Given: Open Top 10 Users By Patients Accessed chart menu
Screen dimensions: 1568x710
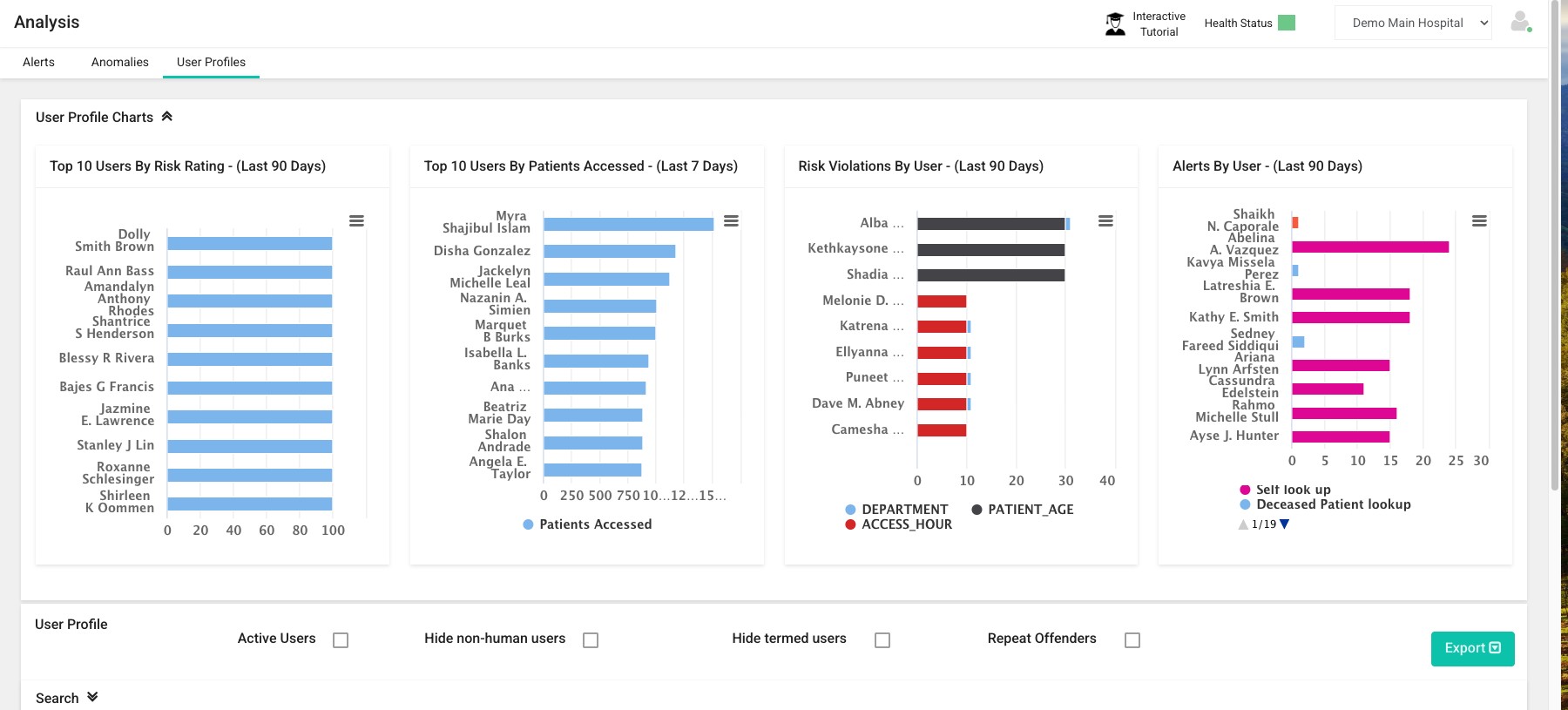Looking at the screenshot, I should pos(731,221).
